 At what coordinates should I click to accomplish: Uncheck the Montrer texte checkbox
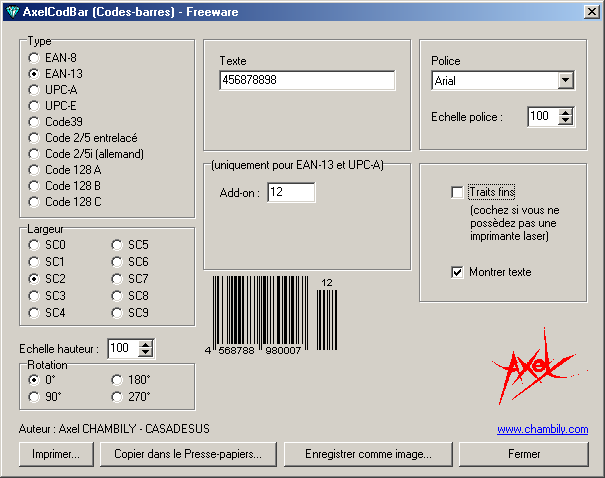[x=458, y=272]
